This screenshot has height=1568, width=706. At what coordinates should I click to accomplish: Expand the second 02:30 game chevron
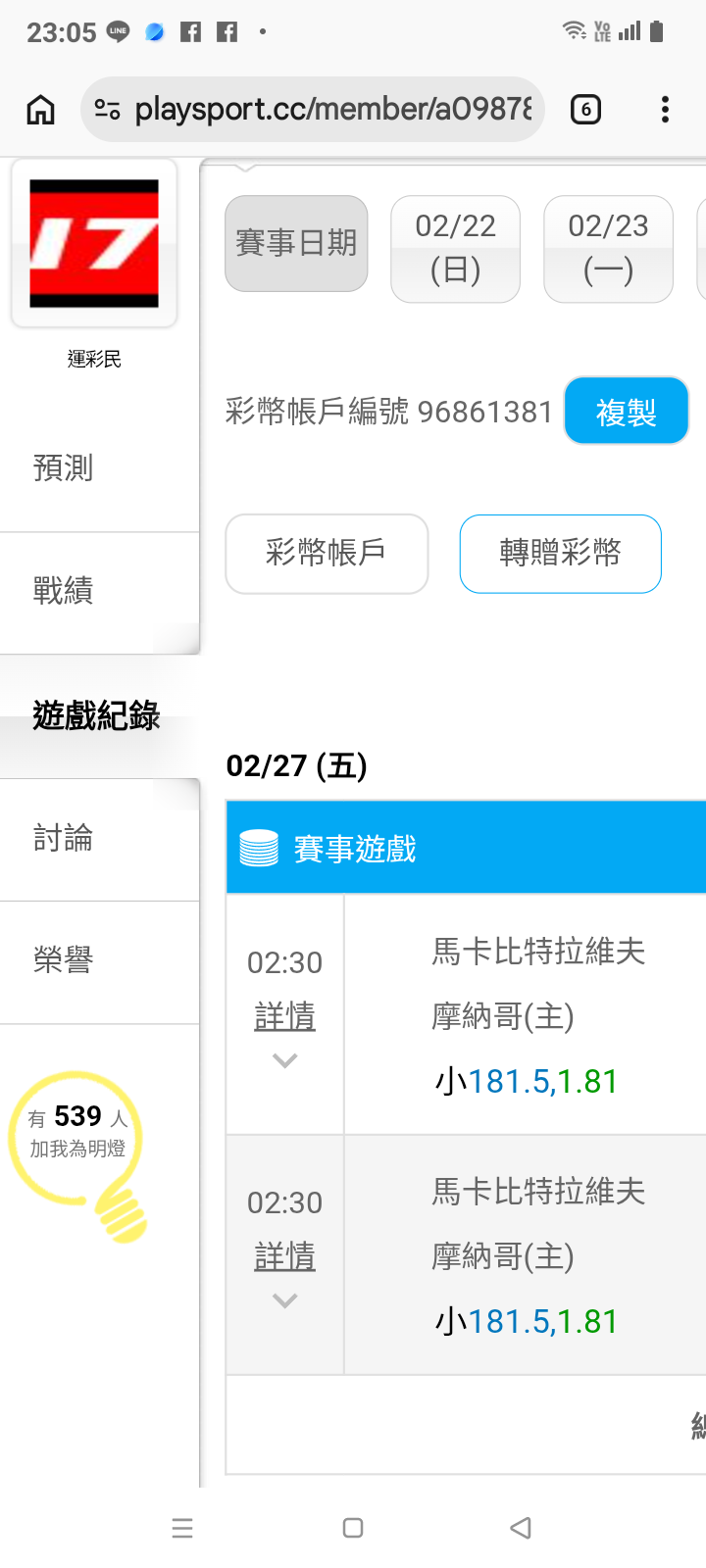point(284,1300)
